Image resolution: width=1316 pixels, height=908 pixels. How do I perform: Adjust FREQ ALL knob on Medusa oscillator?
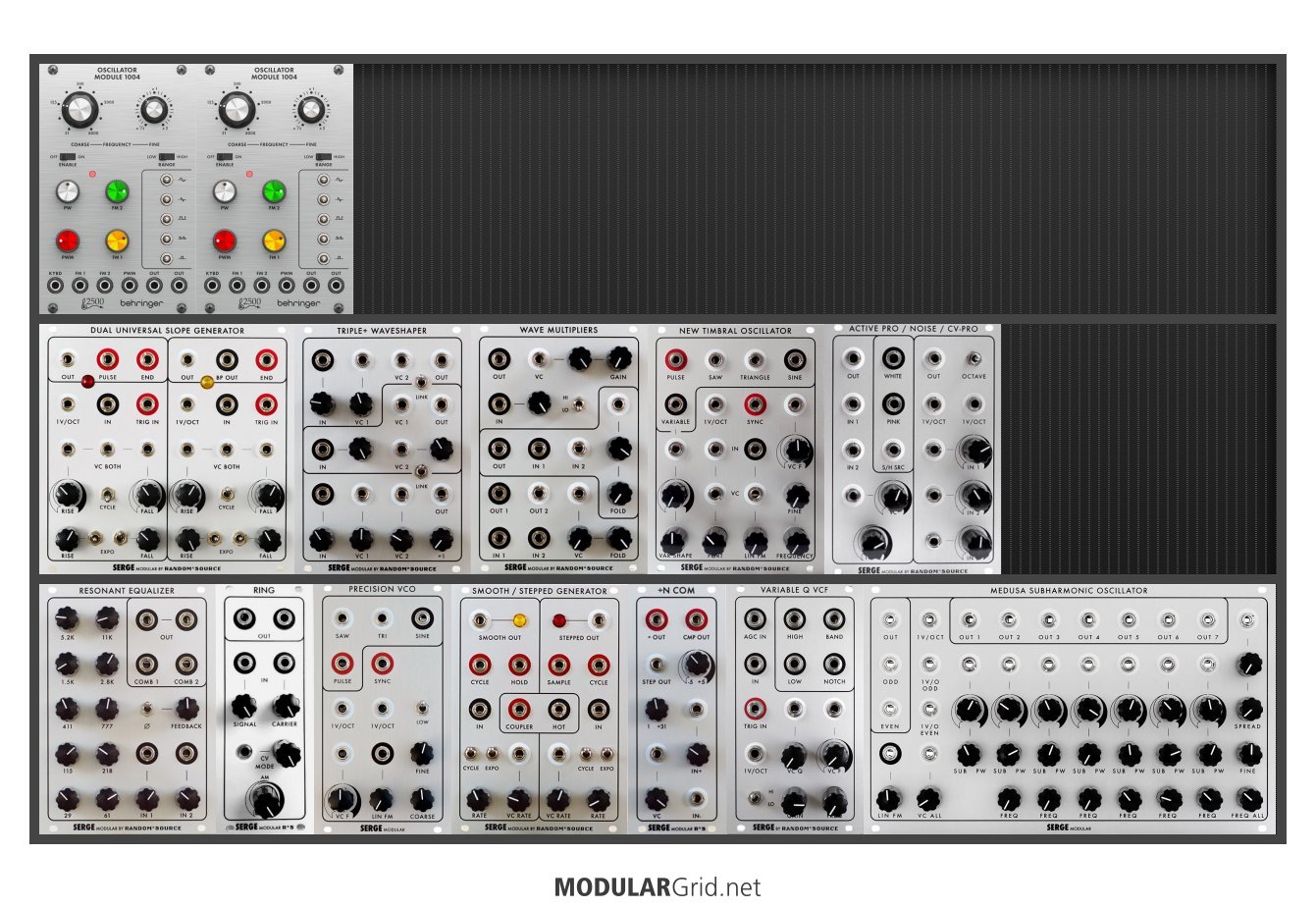pyautogui.click(x=1248, y=799)
